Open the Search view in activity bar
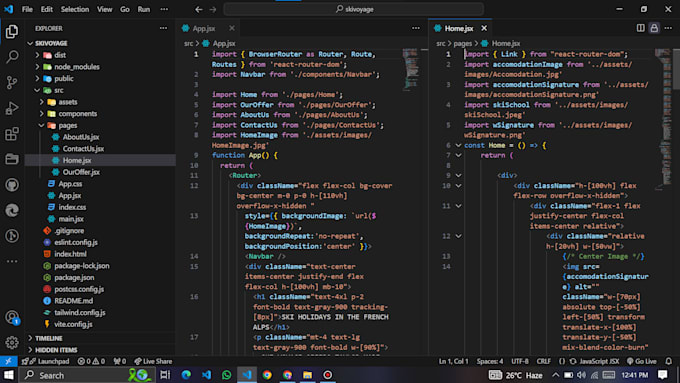 (x=12, y=56)
